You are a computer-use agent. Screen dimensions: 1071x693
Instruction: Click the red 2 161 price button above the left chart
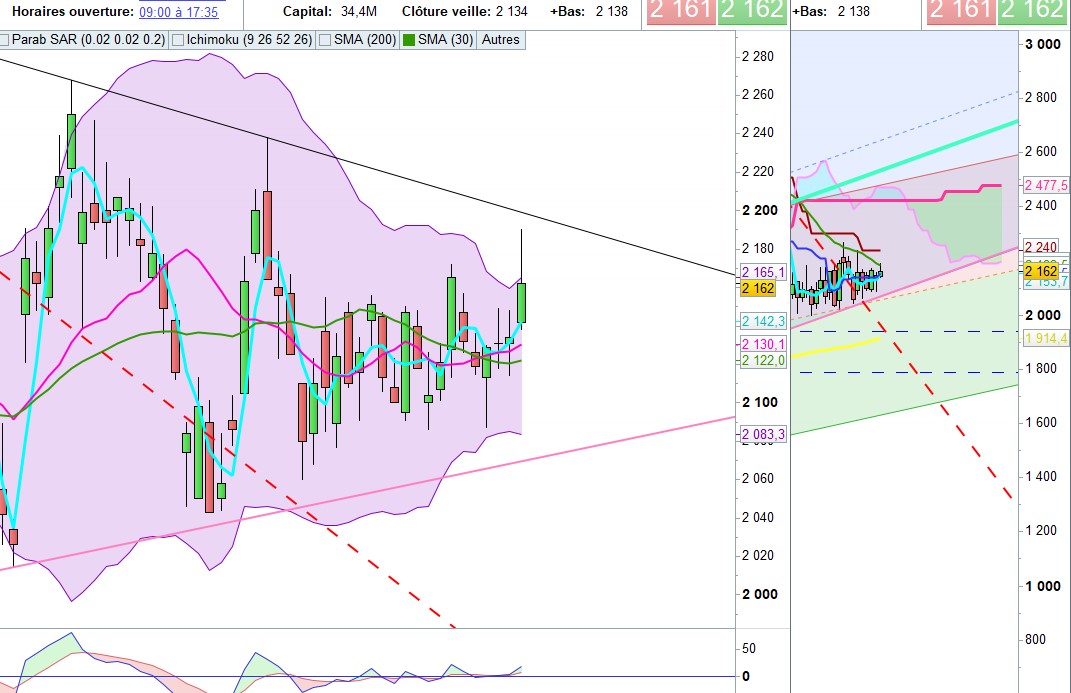coord(680,12)
